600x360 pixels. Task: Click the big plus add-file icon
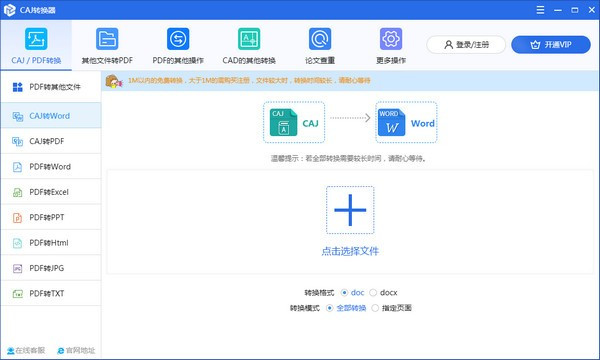pos(350,210)
